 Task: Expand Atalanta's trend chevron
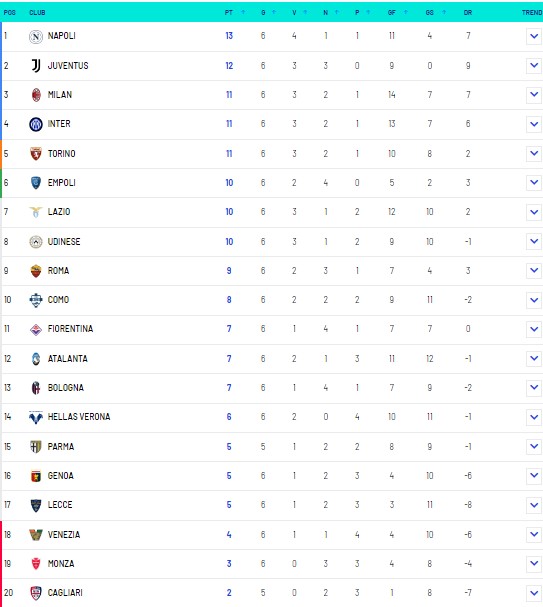click(x=534, y=358)
